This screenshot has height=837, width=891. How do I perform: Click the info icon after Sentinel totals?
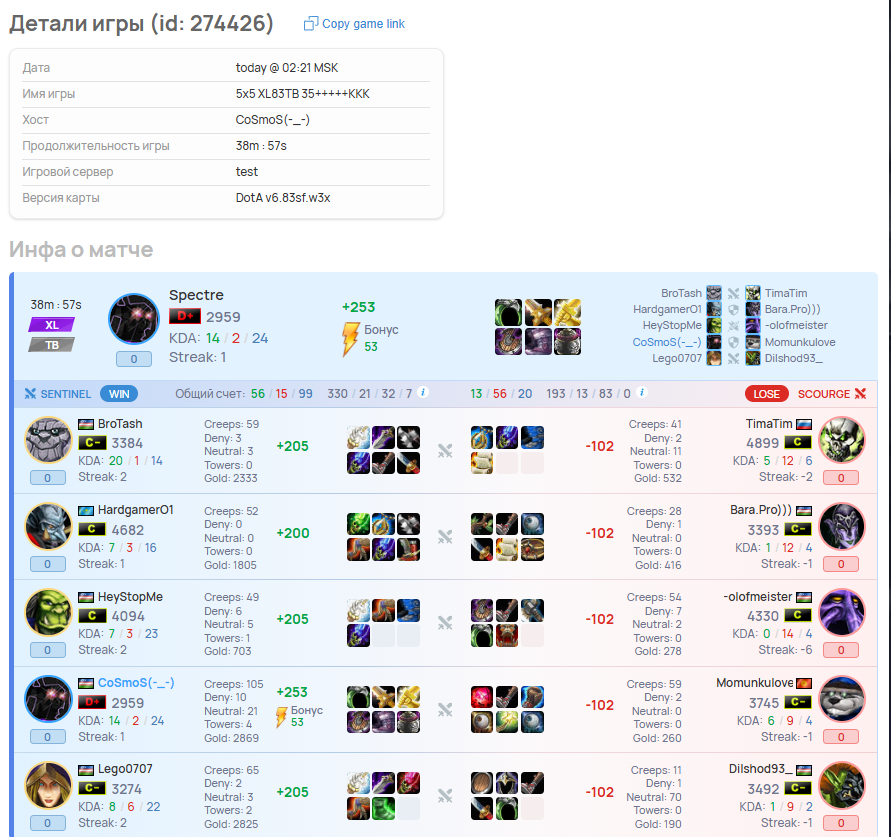click(x=423, y=392)
